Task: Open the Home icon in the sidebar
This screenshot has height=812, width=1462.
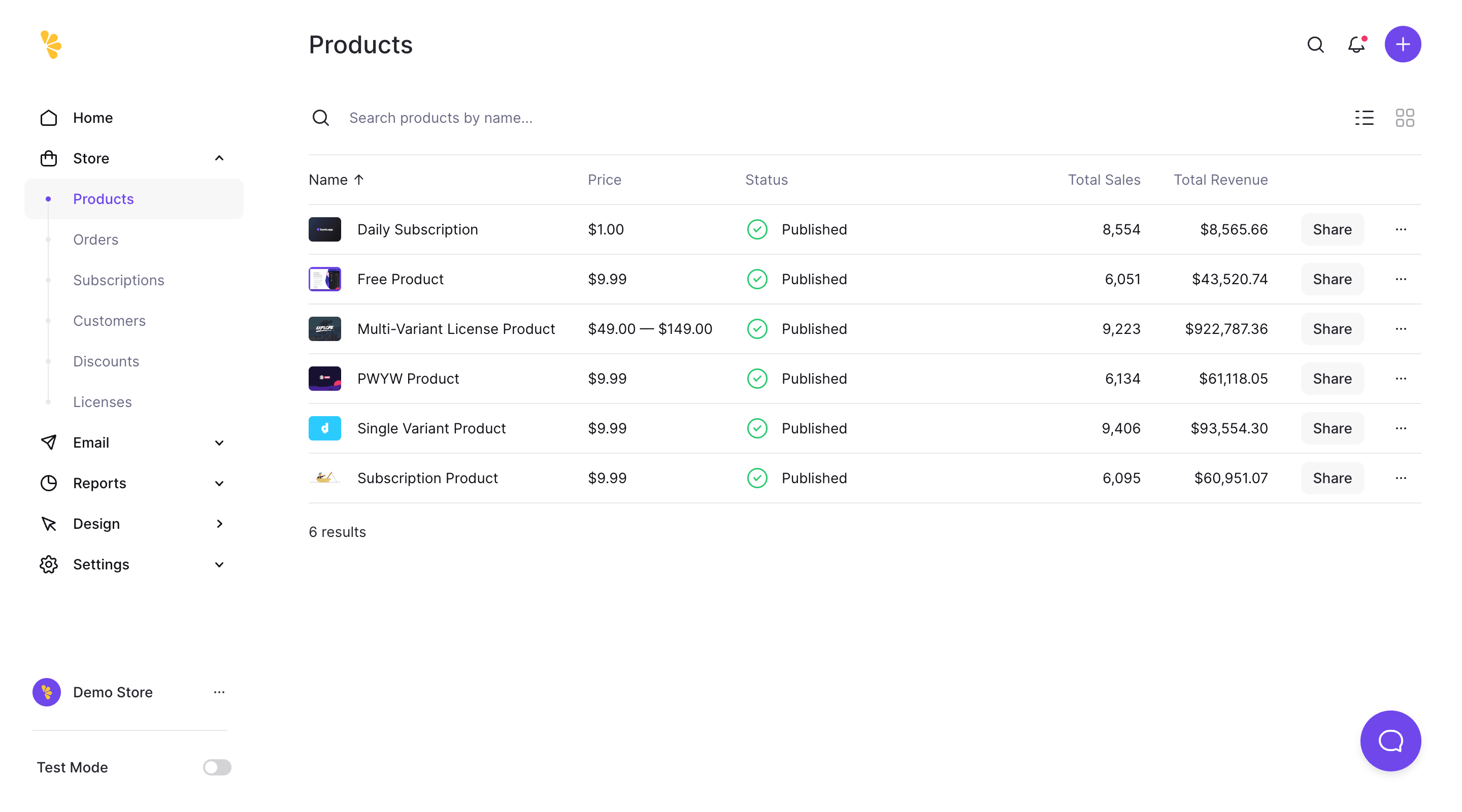Action: pos(49,117)
